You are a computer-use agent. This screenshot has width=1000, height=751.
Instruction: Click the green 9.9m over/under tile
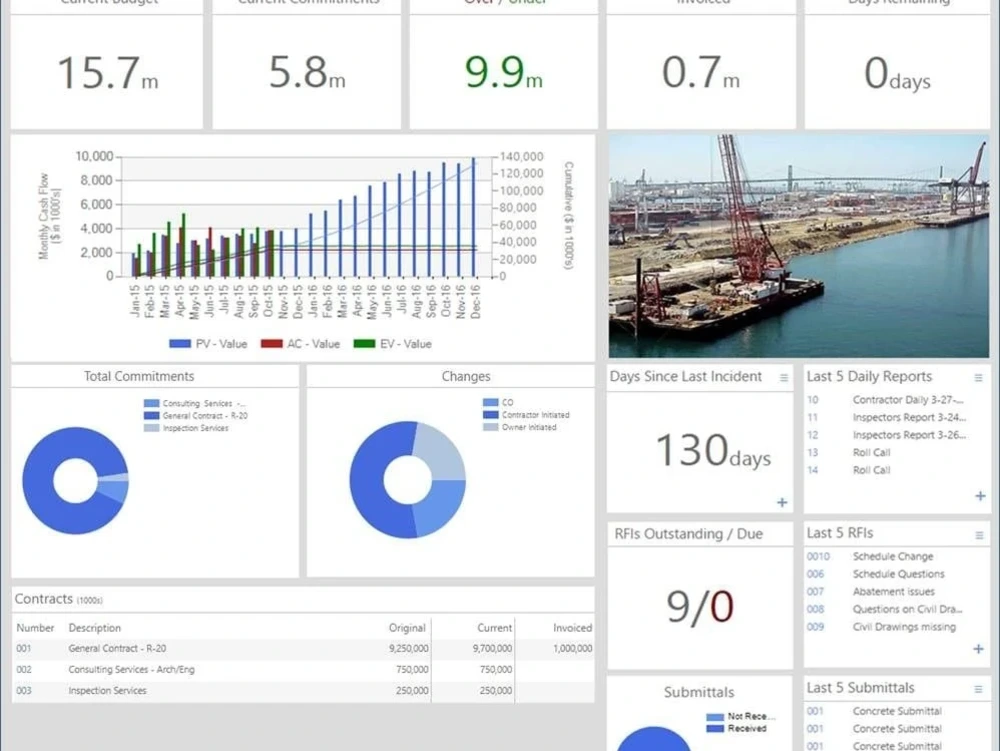(504, 73)
